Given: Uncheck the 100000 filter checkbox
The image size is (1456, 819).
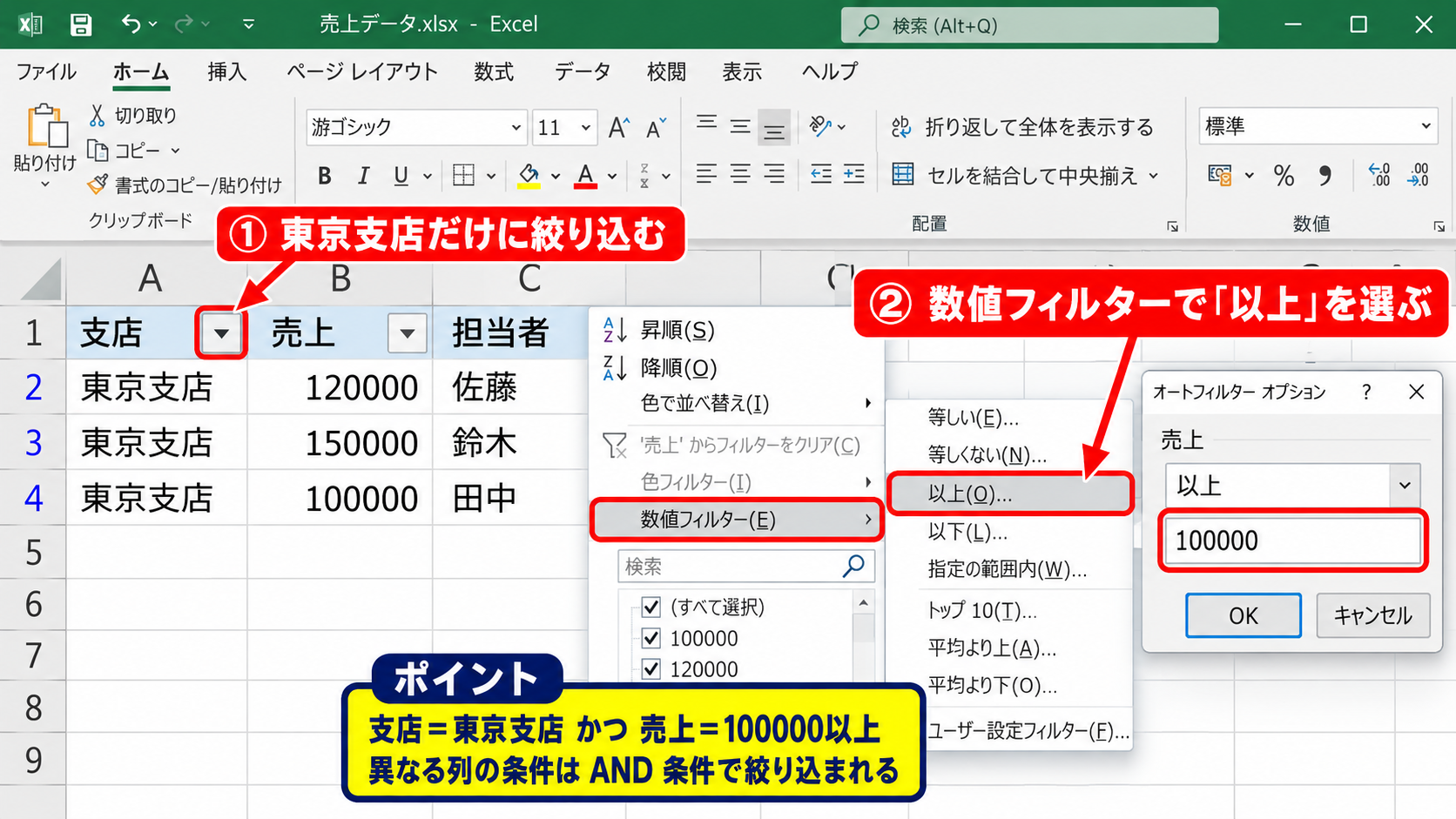Looking at the screenshot, I should [x=650, y=638].
